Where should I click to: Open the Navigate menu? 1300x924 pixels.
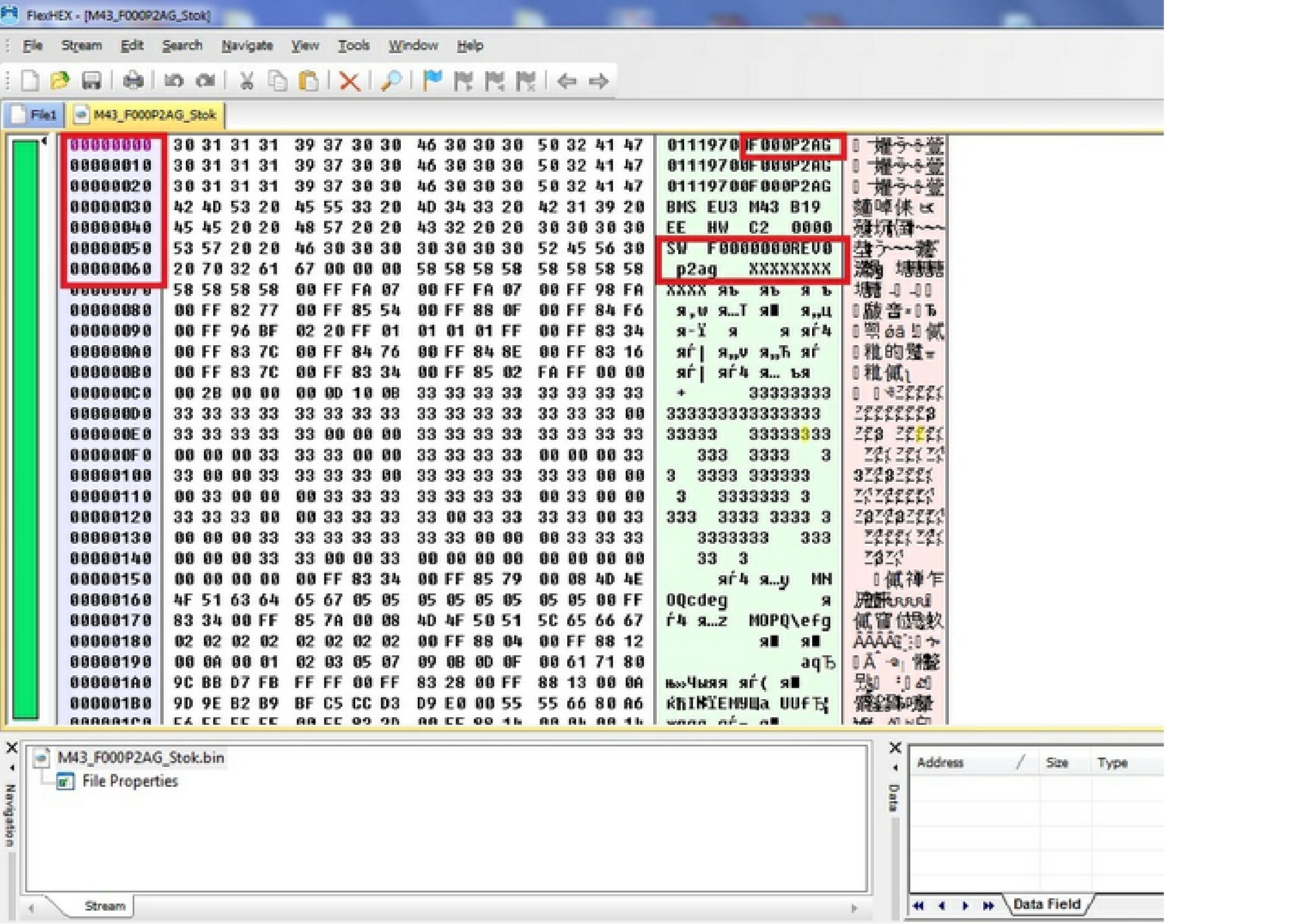click(247, 46)
